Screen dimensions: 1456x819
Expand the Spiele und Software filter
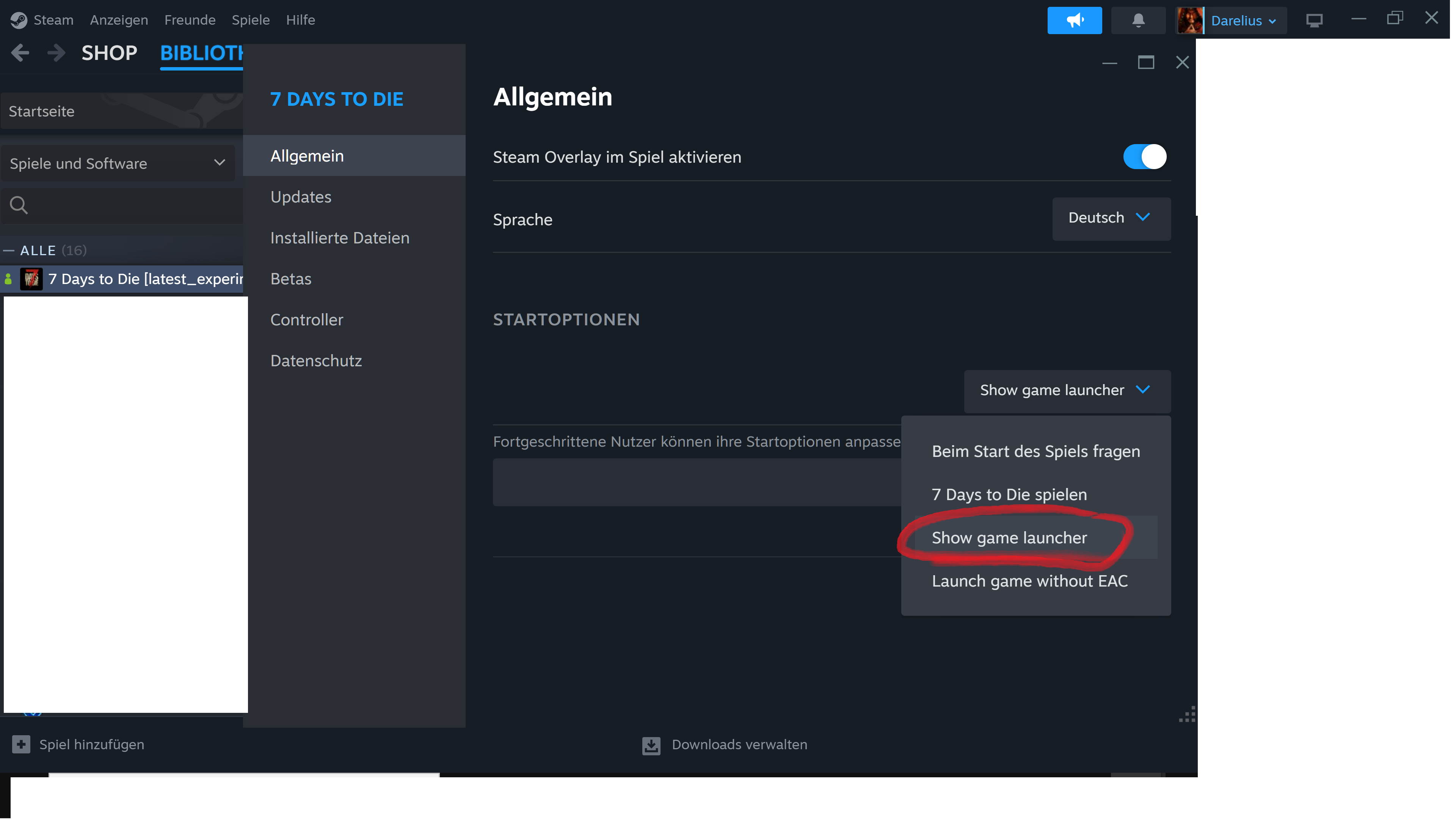point(118,163)
